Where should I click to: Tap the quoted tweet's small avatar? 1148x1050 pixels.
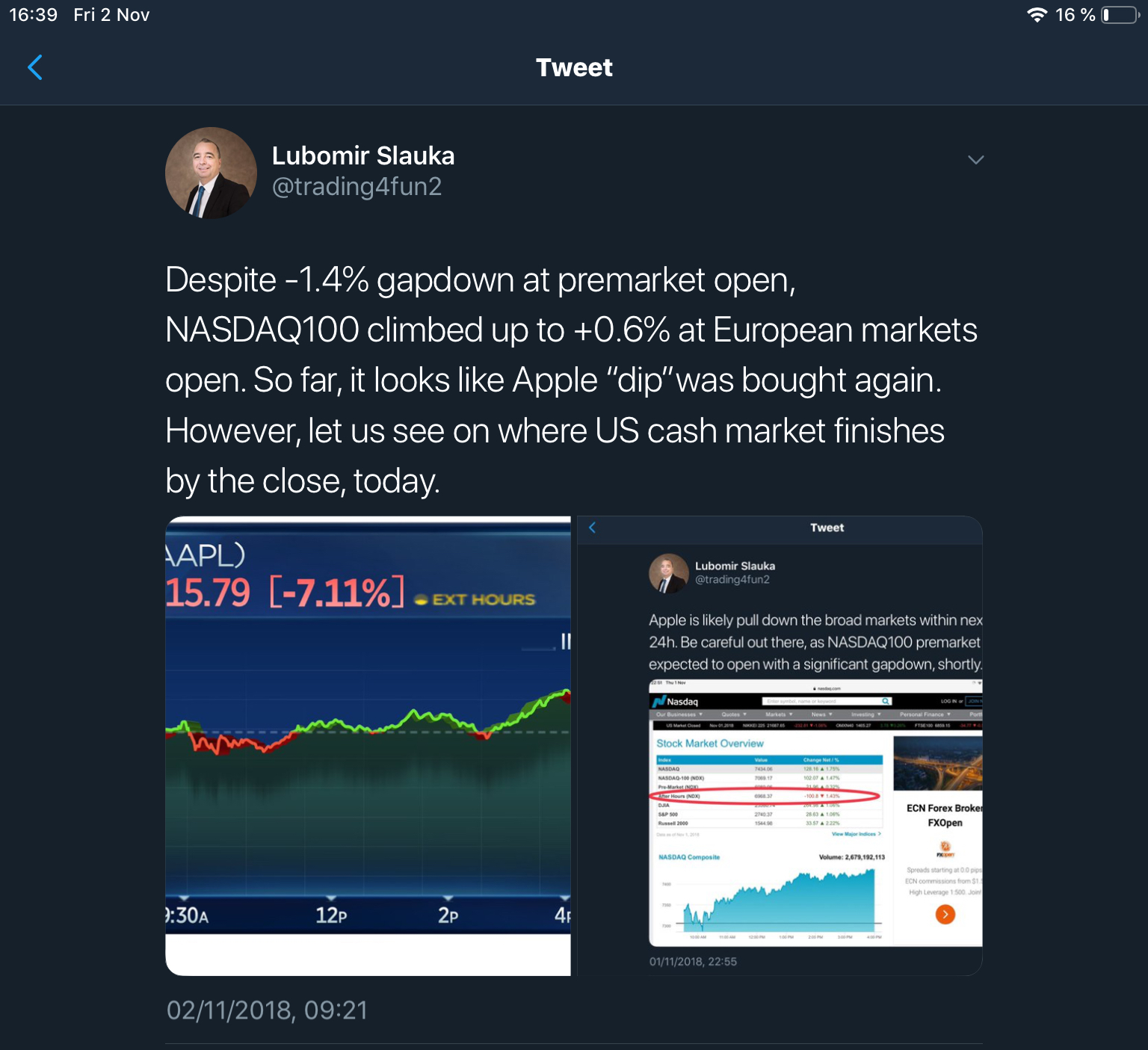[668, 573]
